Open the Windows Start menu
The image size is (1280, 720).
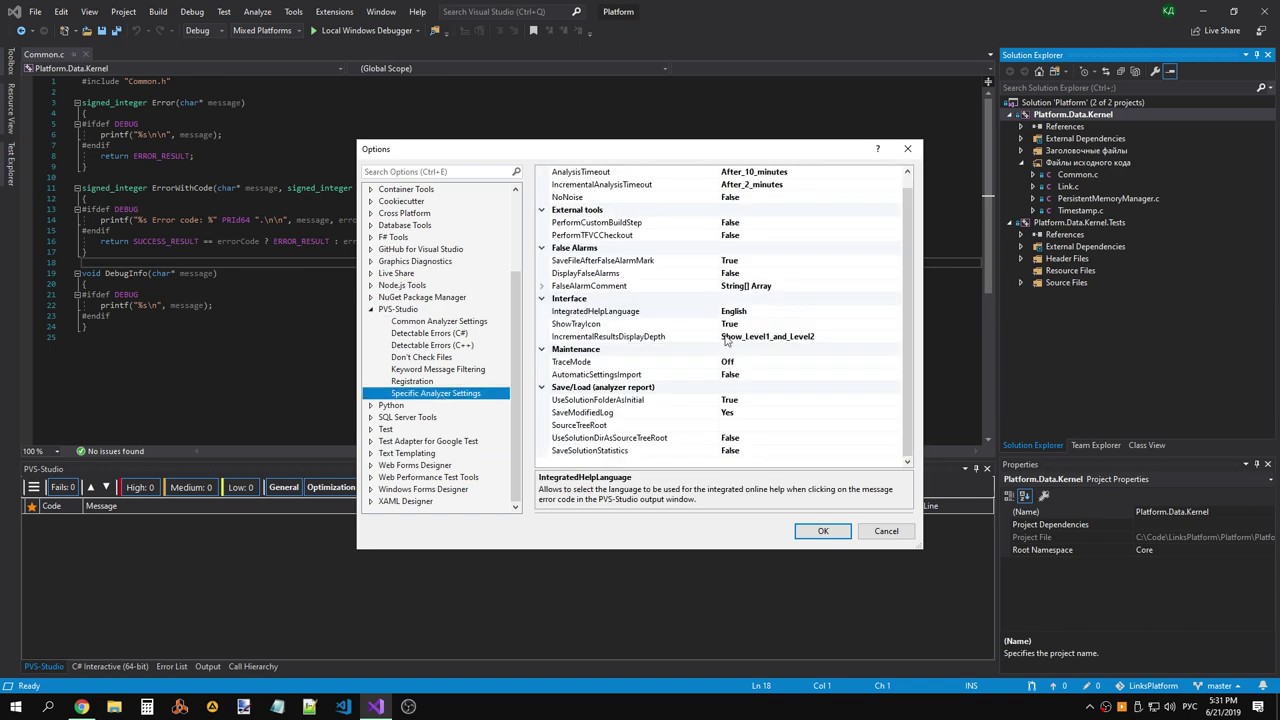[15, 707]
